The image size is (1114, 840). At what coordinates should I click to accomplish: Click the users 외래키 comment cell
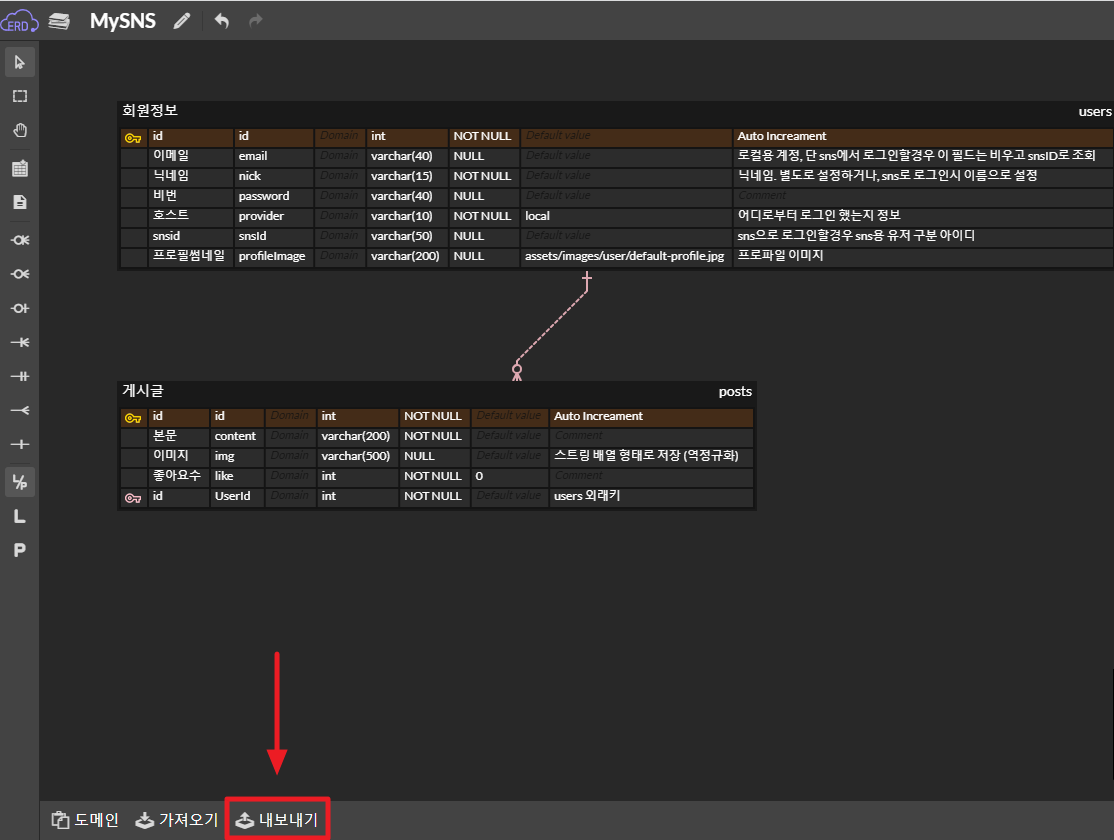tap(651, 496)
